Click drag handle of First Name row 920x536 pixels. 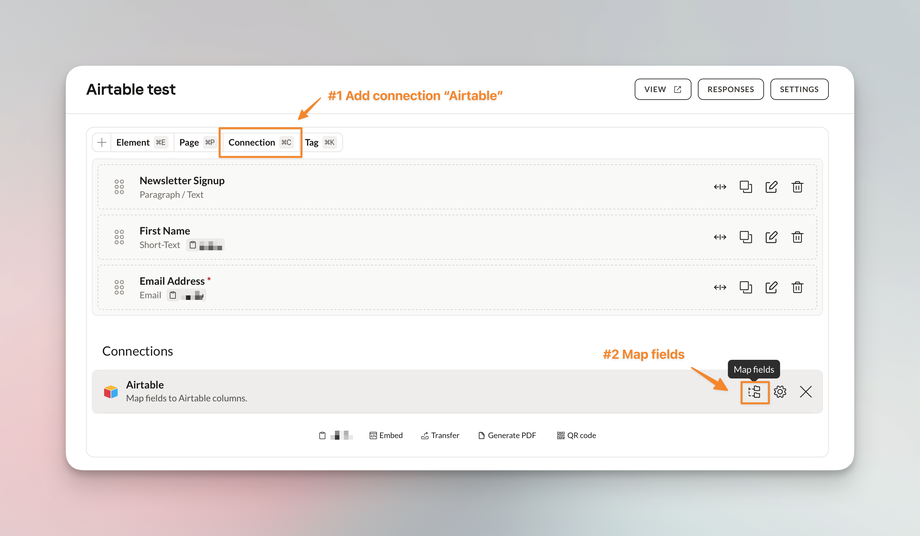[119, 237]
